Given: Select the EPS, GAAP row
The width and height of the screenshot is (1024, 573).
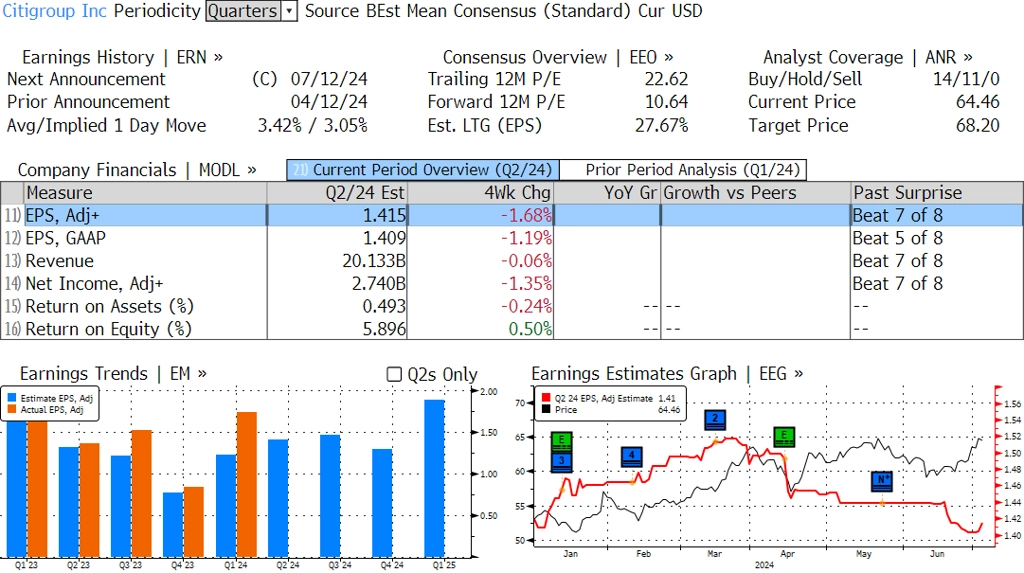Looking at the screenshot, I should 512,238.
